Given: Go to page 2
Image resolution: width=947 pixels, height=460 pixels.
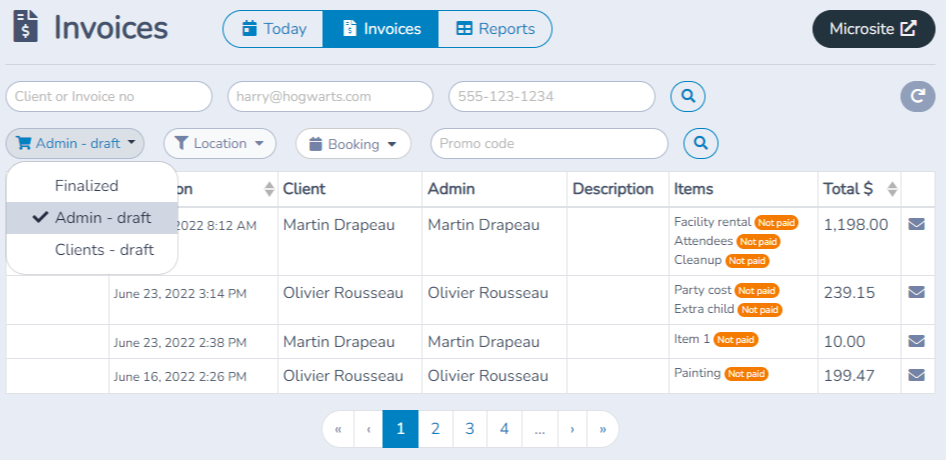Looking at the screenshot, I should coord(435,429).
